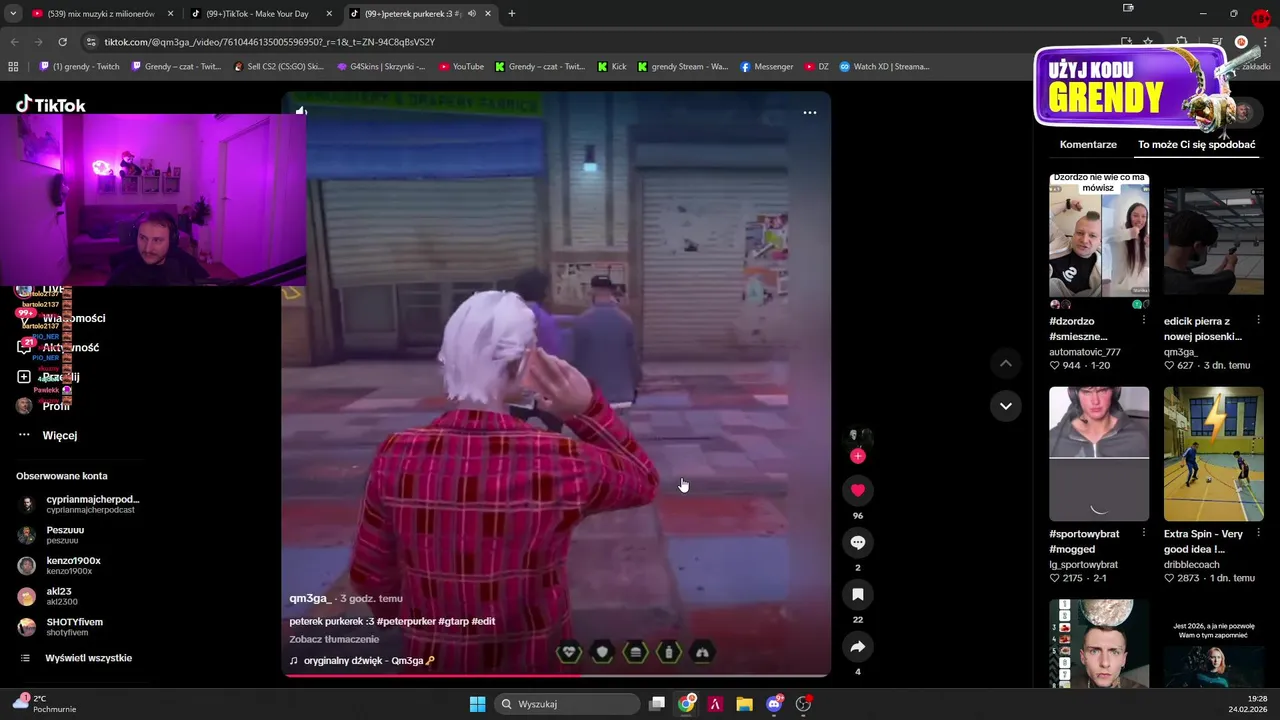Like the video with the heart icon
The image size is (1280, 720).
(x=857, y=490)
